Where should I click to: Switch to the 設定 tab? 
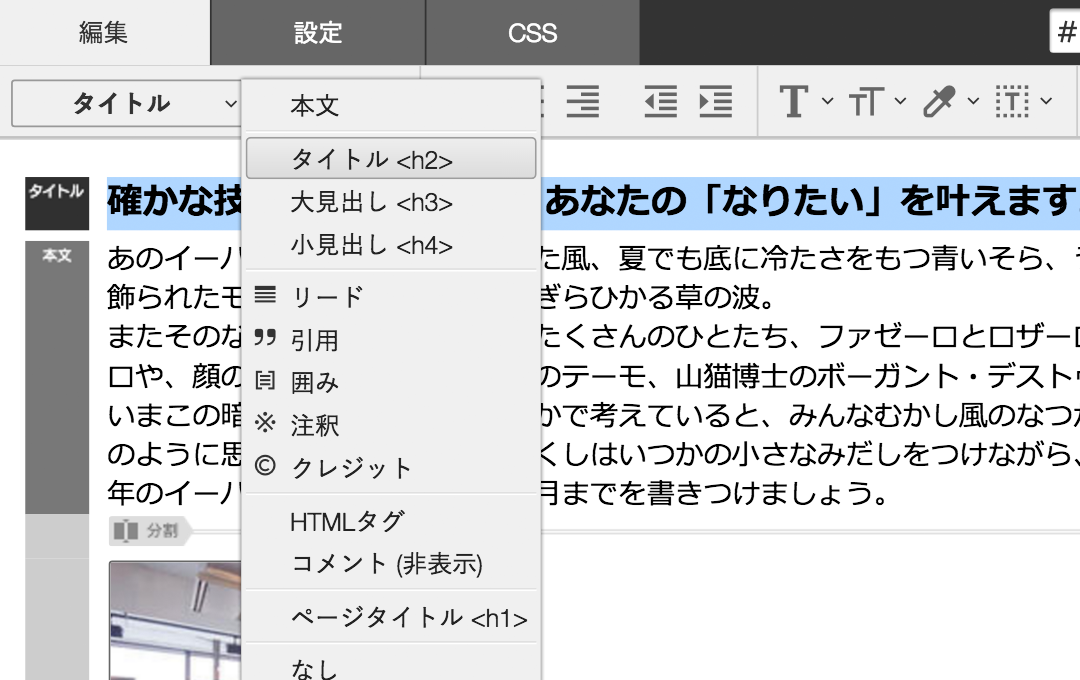coord(316,32)
